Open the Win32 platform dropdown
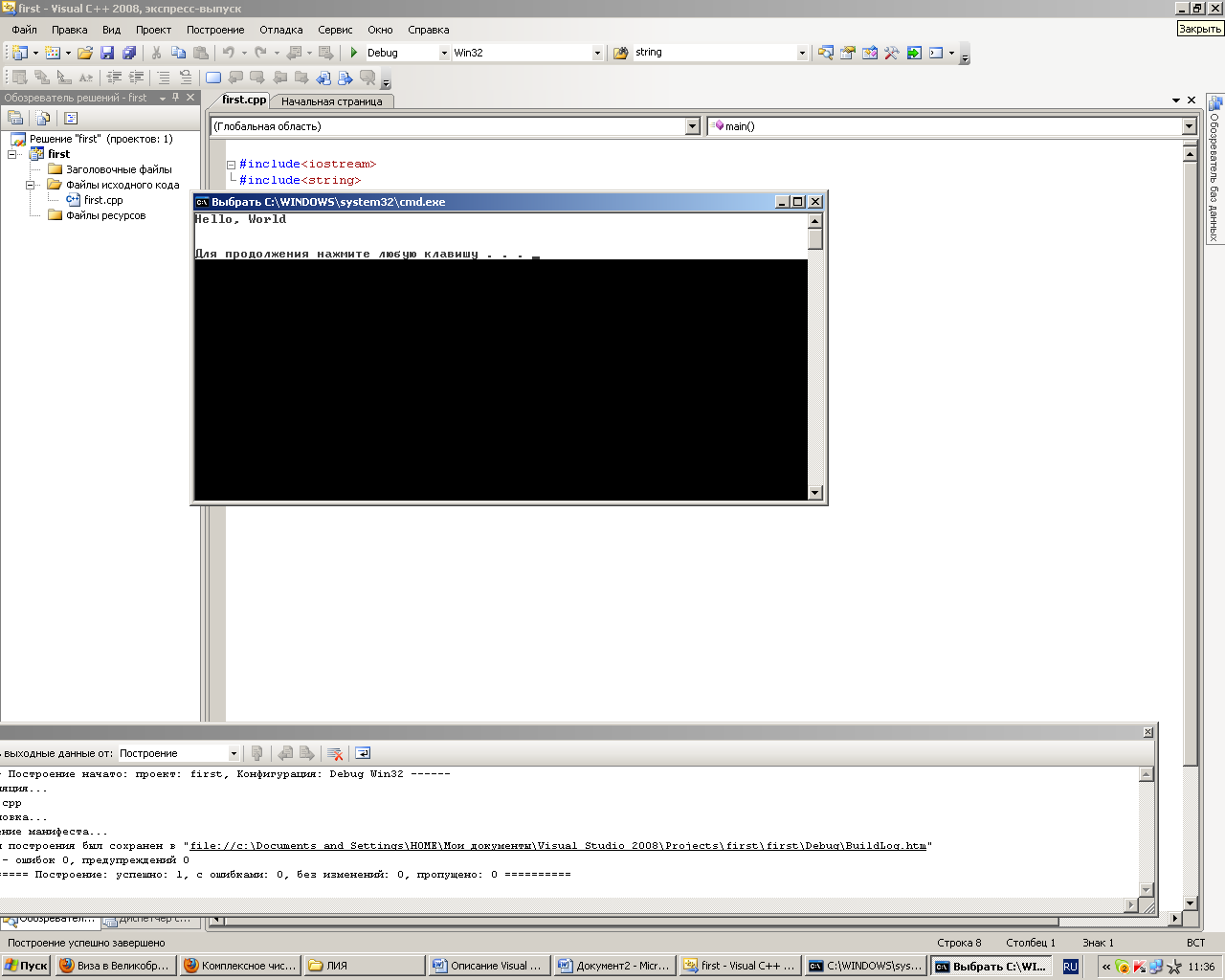 (x=598, y=53)
